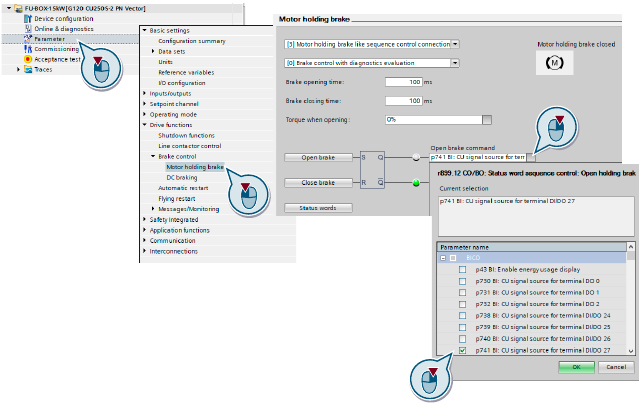This screenshot has width=639, height=404.
Task: Collapse the Drive functions section
Action: point(144,125)
